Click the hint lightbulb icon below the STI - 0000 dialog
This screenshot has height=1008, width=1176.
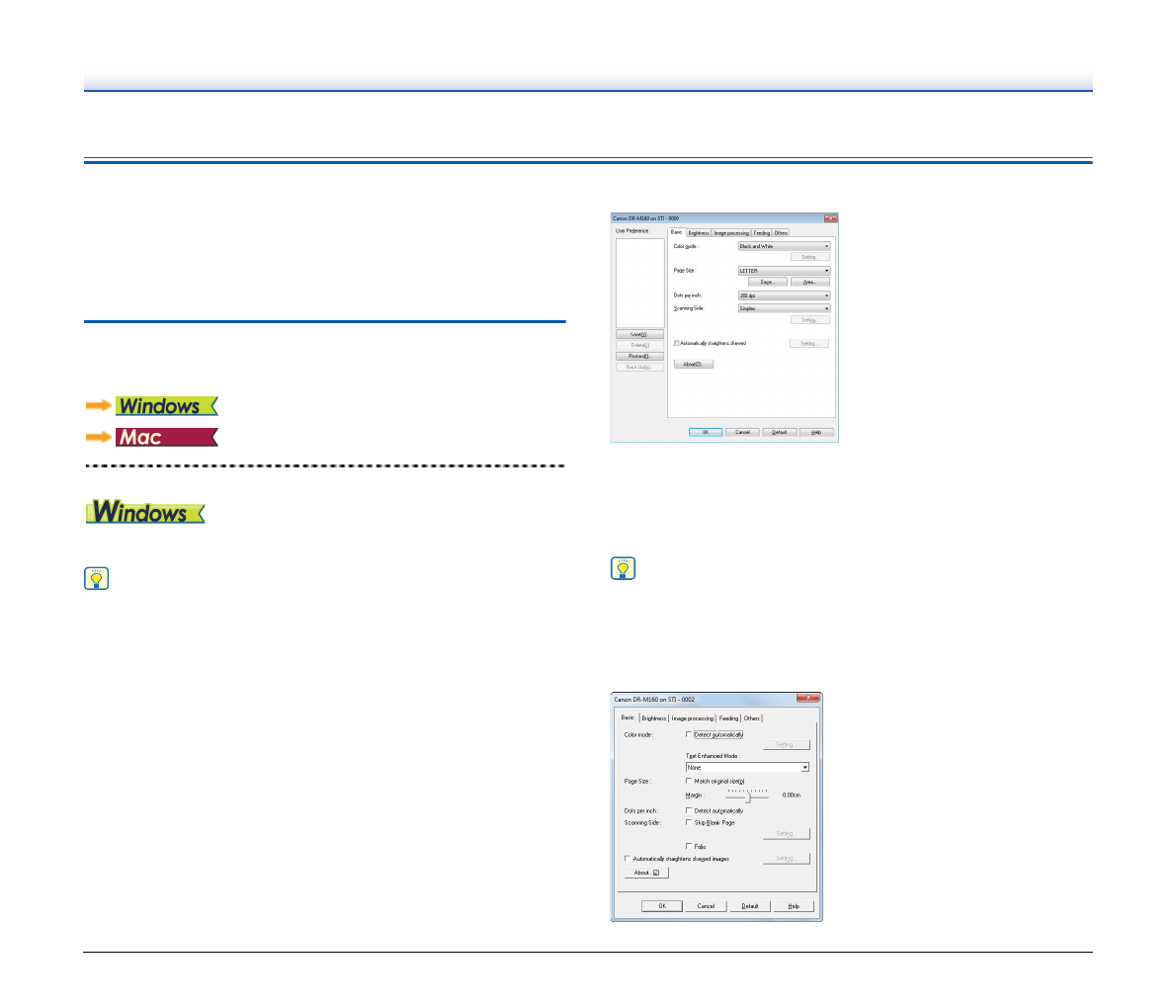coord(623,569)
